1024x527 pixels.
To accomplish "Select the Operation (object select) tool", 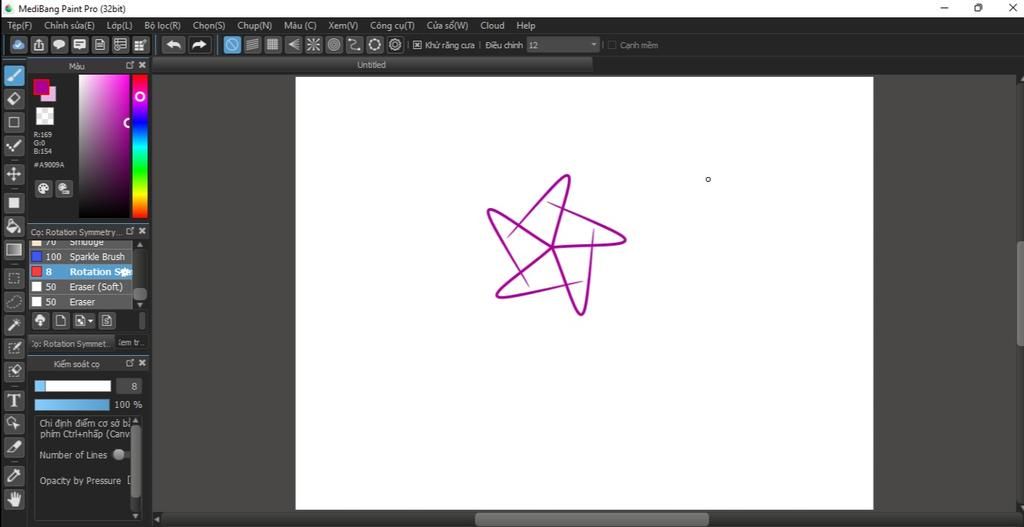I will pyautogui.click(x=14, y=424).
